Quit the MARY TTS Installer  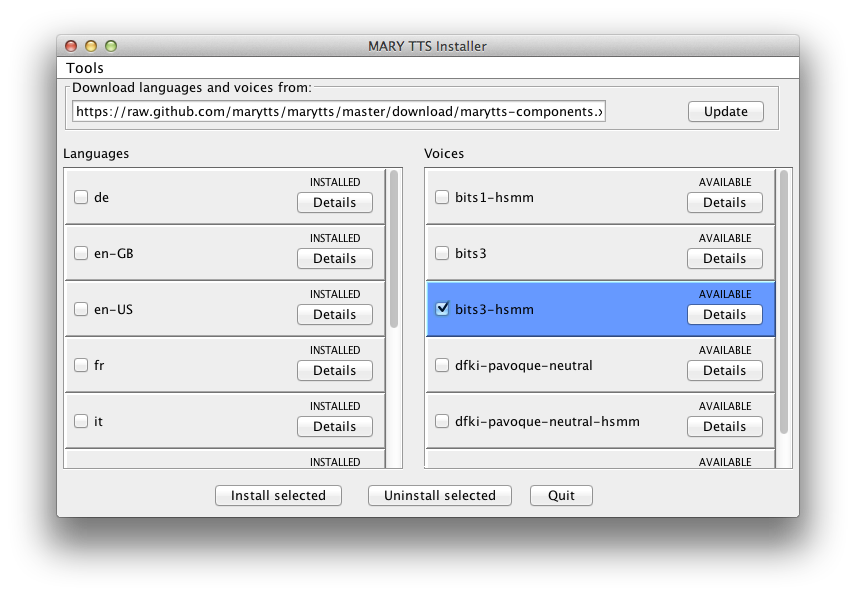click(x=561, y=496)
